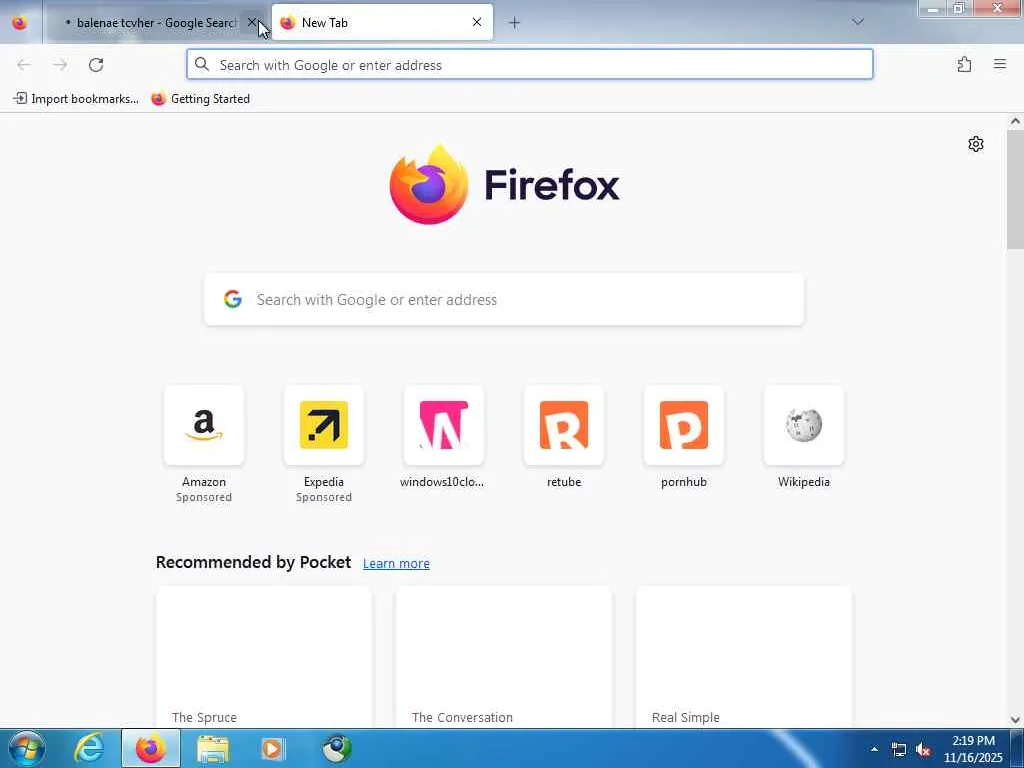Open a new tab with plus button
The height and width of the screenshot is (768, 1024).
coord(515,23)
